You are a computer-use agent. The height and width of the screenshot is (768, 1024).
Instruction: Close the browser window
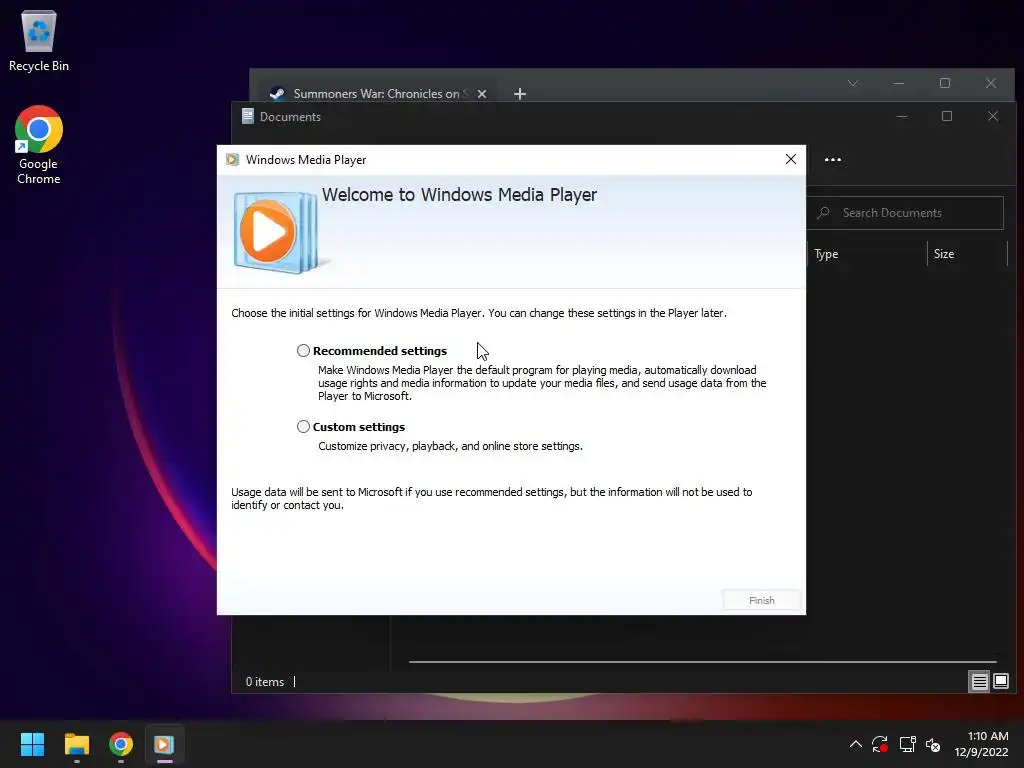(991, 83)
